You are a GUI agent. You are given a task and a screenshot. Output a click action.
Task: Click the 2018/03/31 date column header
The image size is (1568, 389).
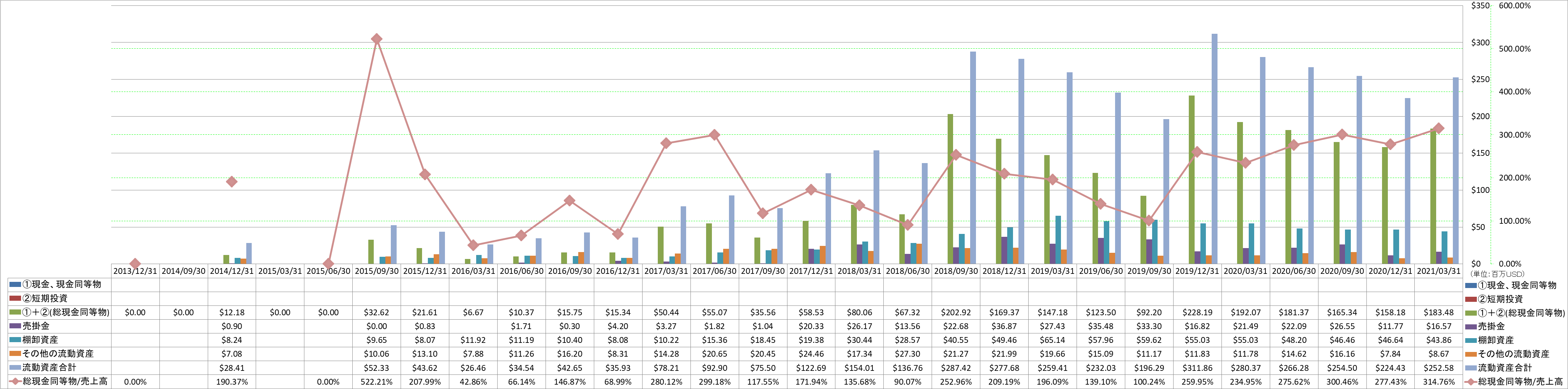pyautogui.click(x=859, y=271)
